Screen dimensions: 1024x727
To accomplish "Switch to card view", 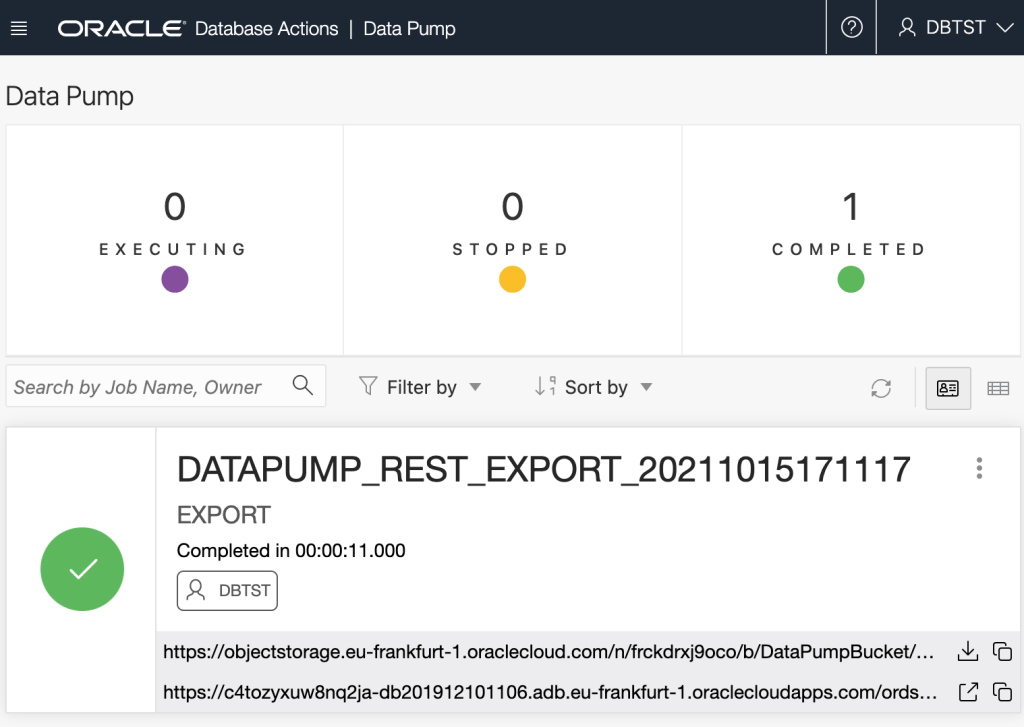I will click(948, 388).
